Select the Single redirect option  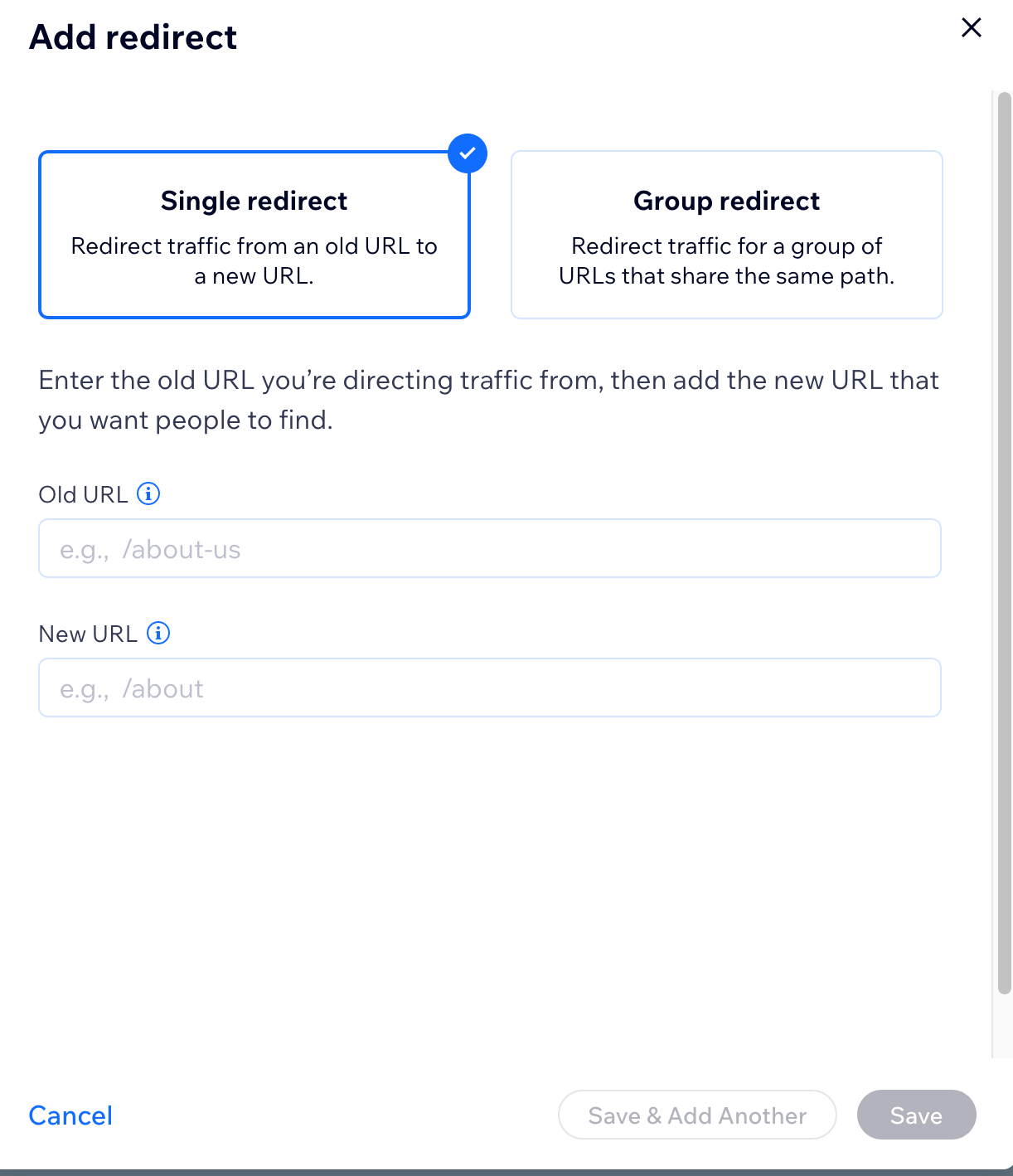(254, 235)
